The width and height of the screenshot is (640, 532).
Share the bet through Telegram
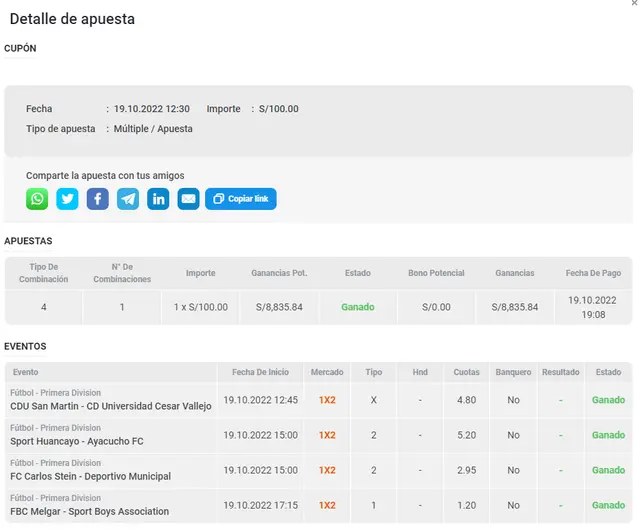(x=128, y=199)
